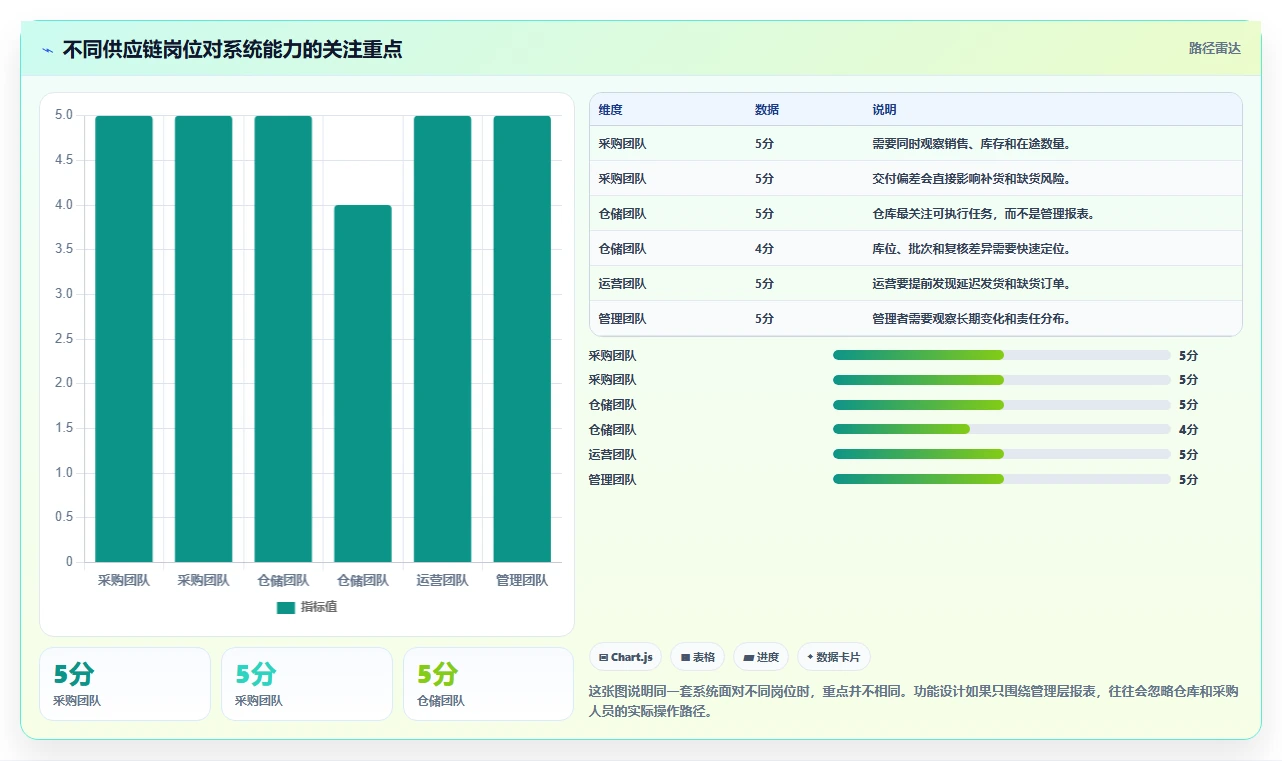Viewport: 1282px width, 761px height.
Task: Click the 表格 chip icon
Action: [685, 657]
